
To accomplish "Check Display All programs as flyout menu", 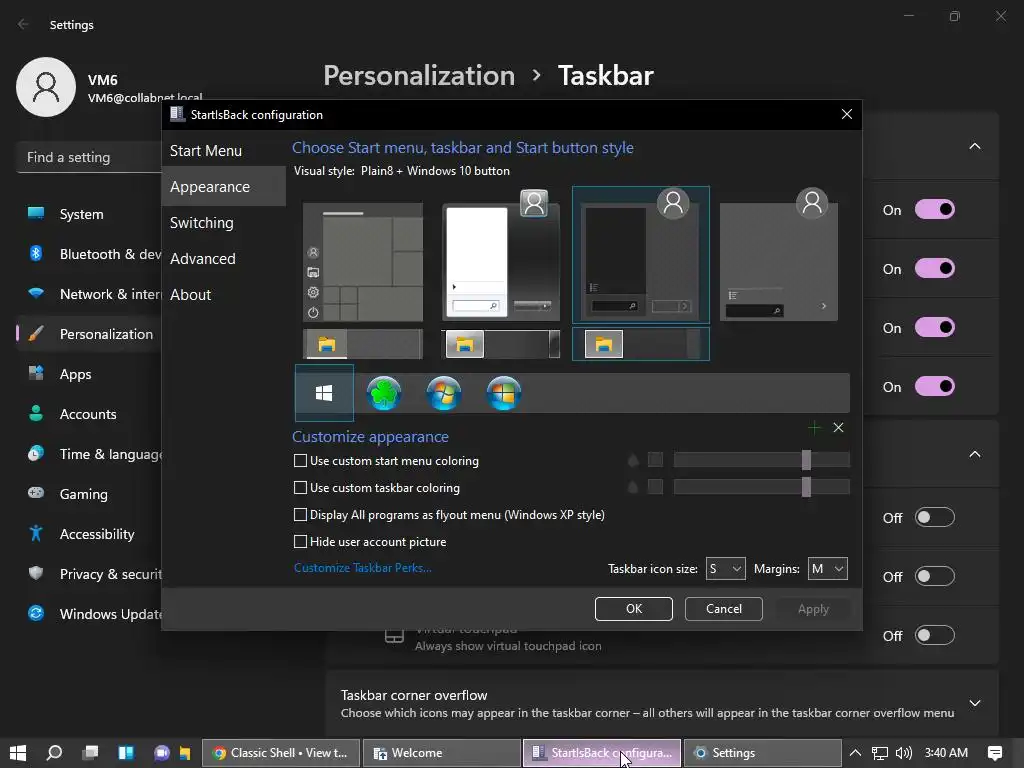I will click(x=300, y=515).
